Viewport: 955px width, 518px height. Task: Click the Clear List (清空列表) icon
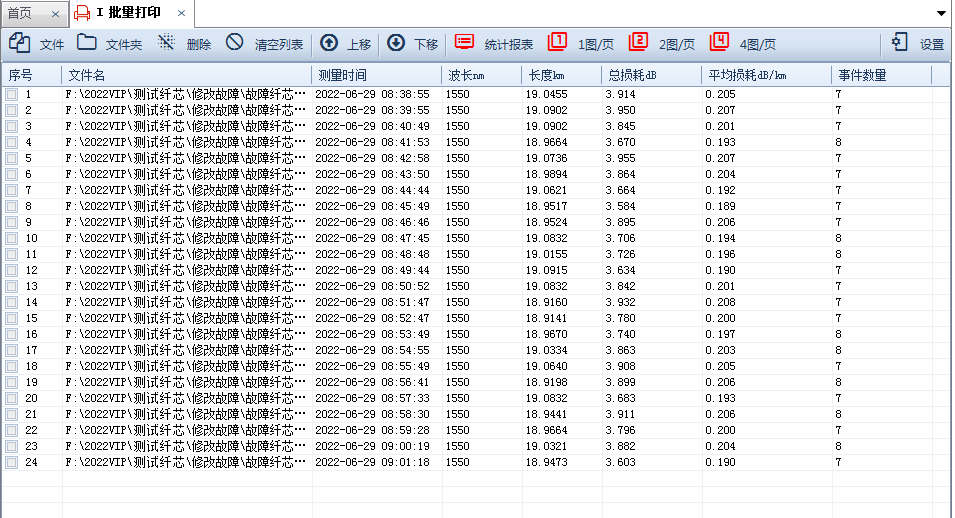point(235,43)
